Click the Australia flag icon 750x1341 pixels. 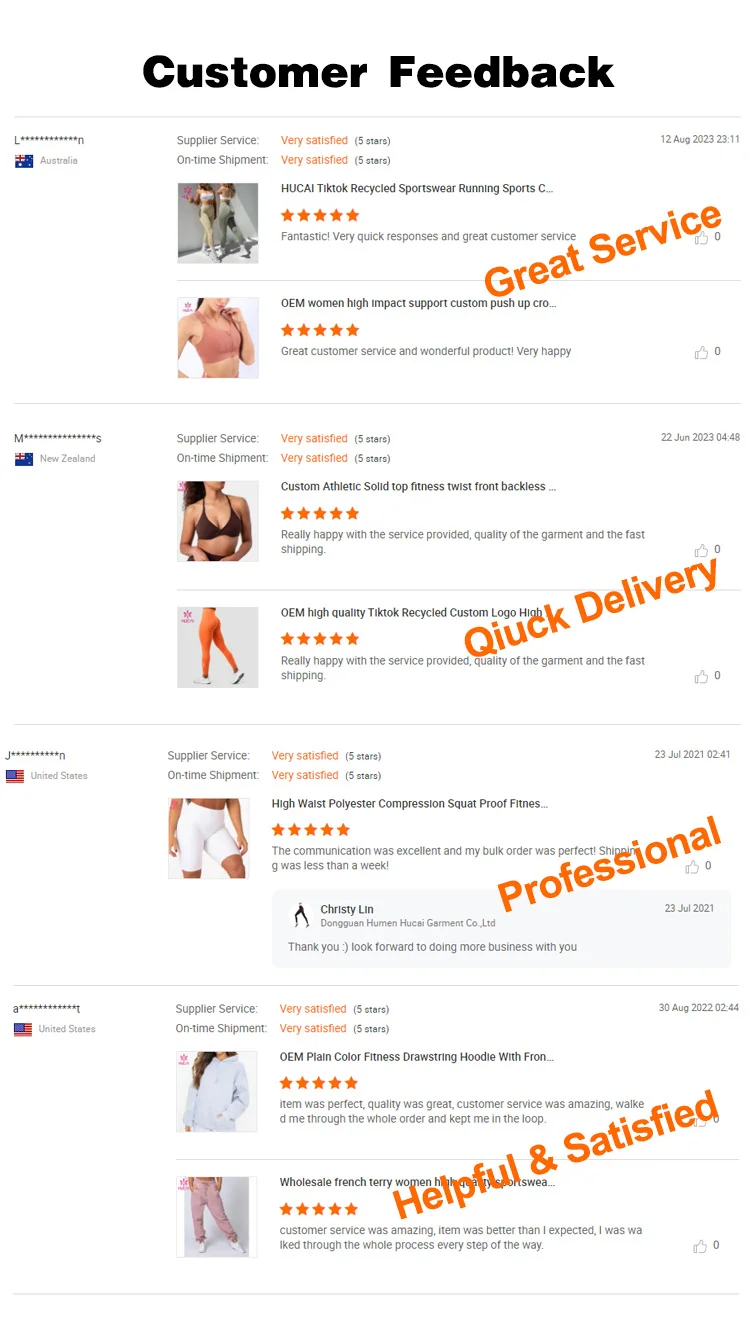[24, 161]
